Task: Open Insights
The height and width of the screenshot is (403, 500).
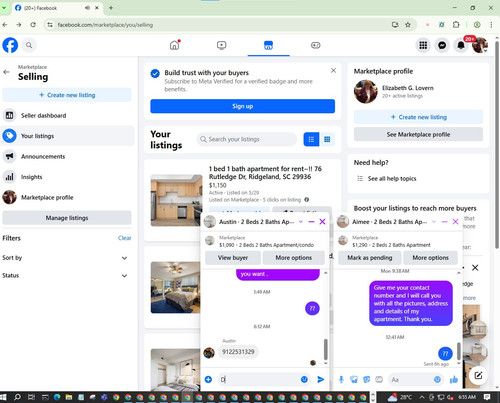Action: pyautogui.click(x=67, y=177)
